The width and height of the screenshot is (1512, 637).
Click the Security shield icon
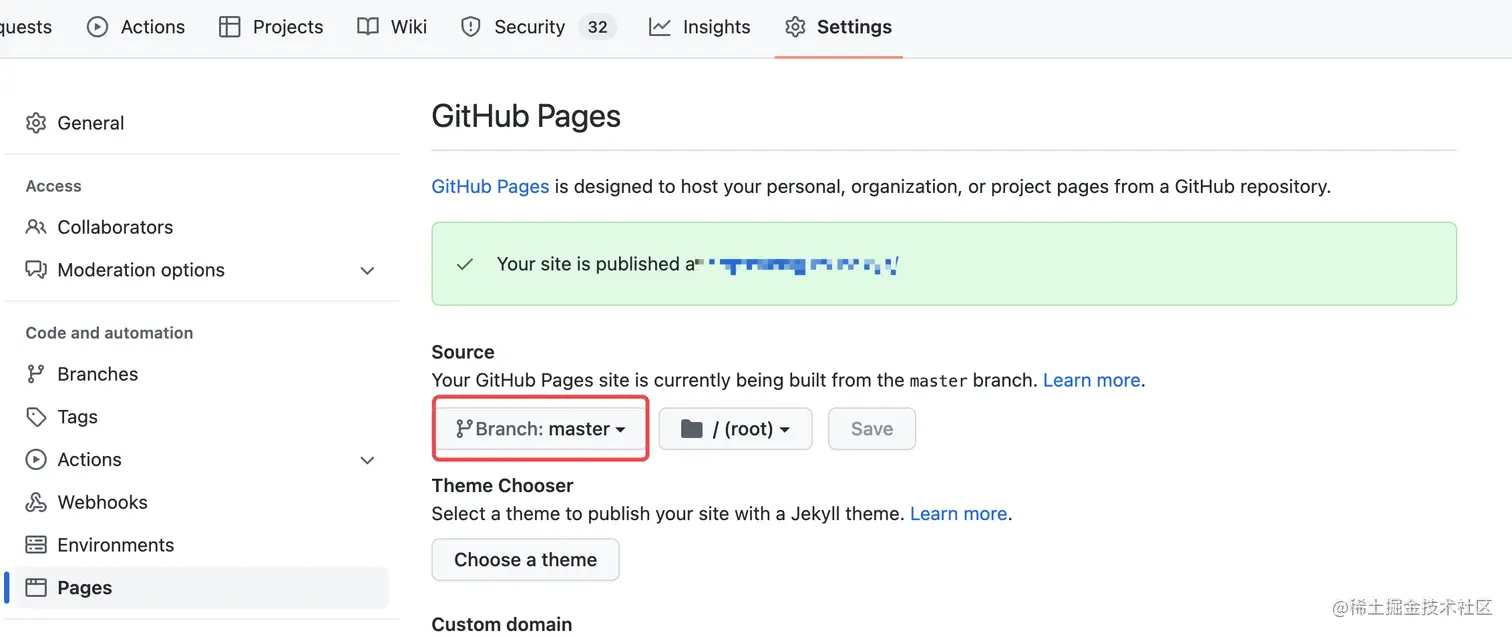pos(471,27)
